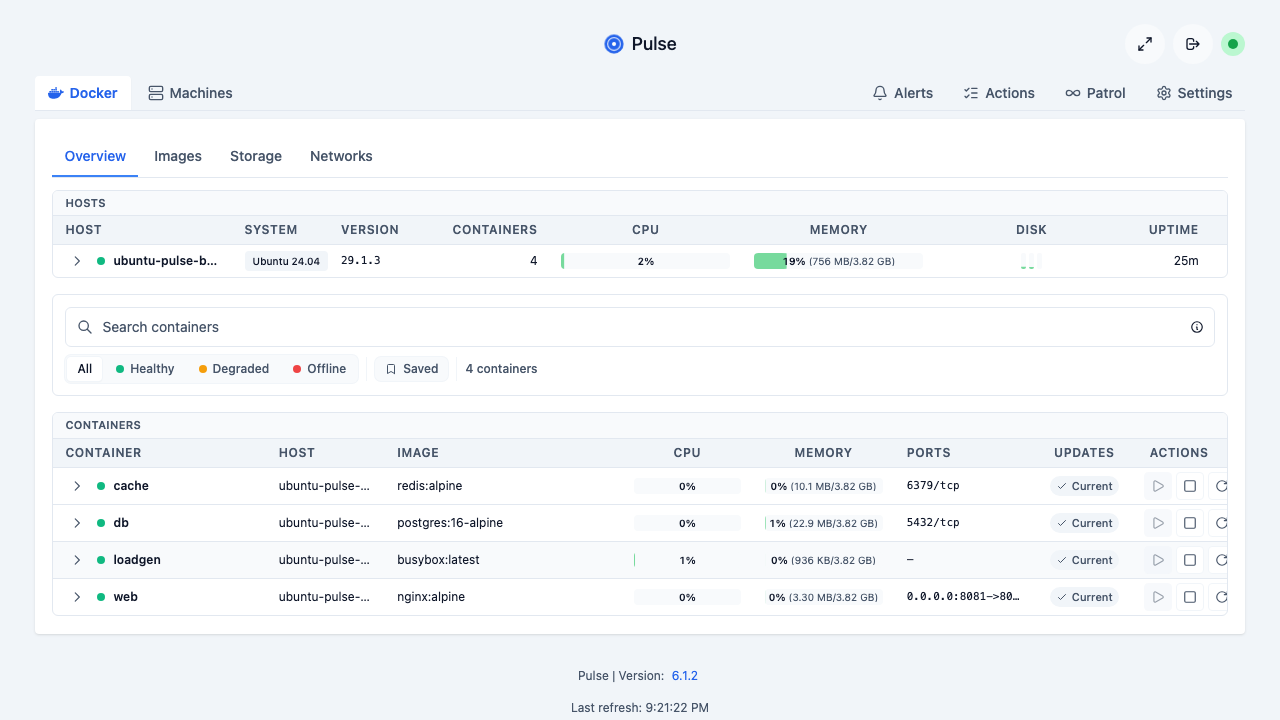Open version 6.1.2 link

[685, 676]
